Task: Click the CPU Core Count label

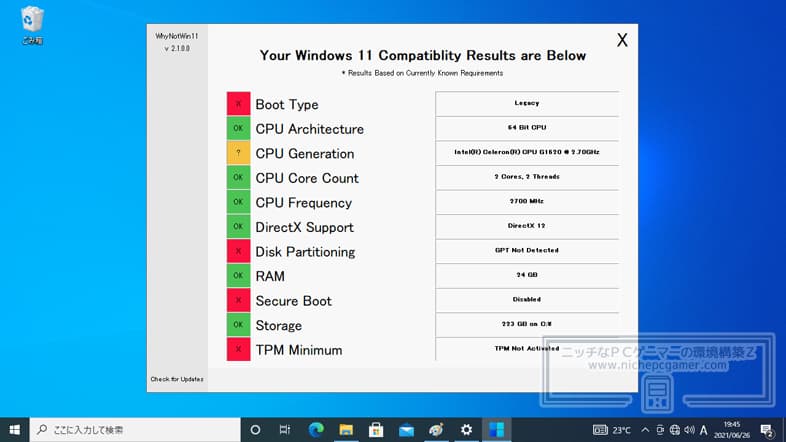Action: coord(307,178)
